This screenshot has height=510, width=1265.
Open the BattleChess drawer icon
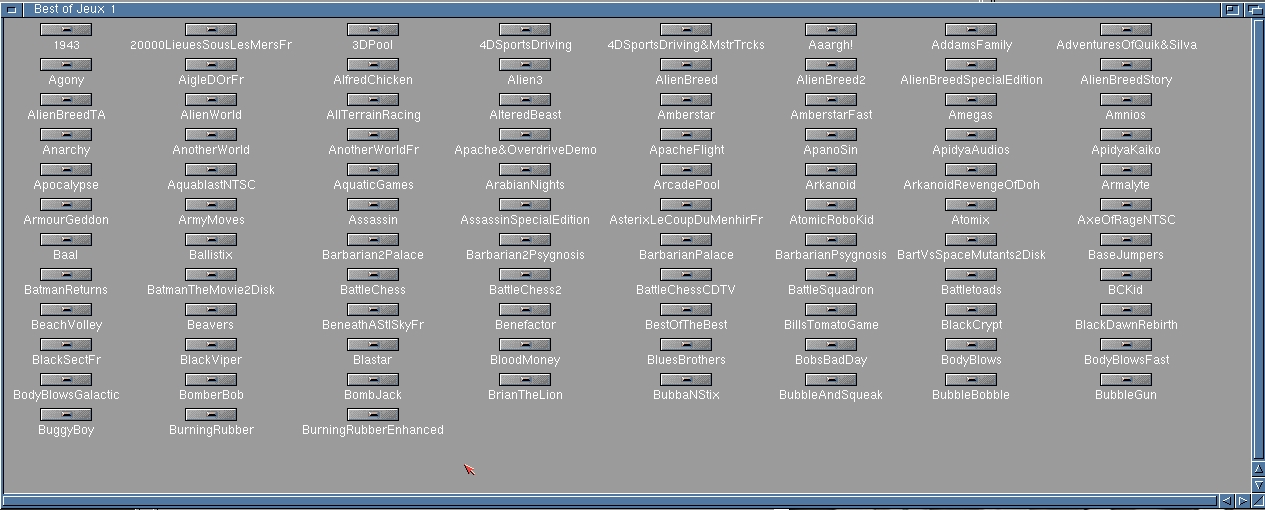373,275
